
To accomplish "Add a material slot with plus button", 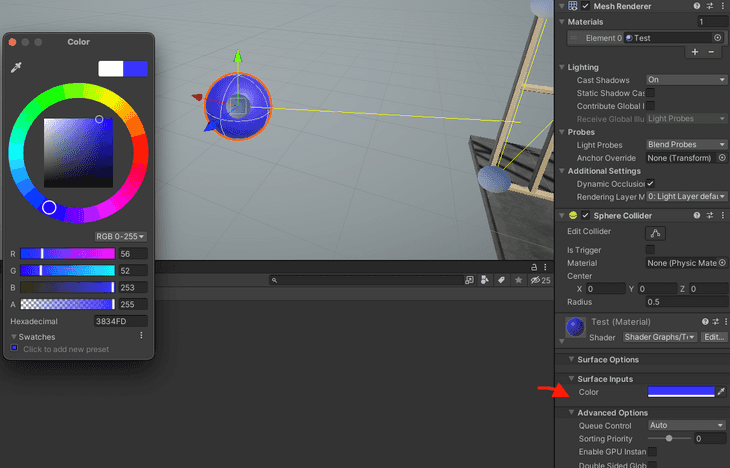I will click(695, 52).
